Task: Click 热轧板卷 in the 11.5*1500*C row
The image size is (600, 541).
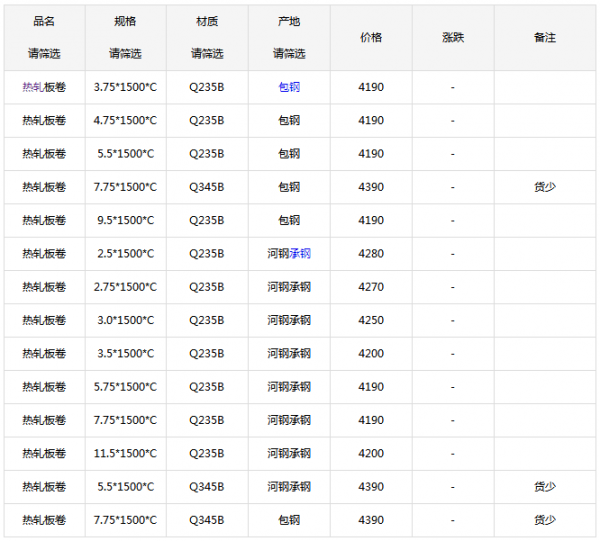Action: tap(44, 453)
